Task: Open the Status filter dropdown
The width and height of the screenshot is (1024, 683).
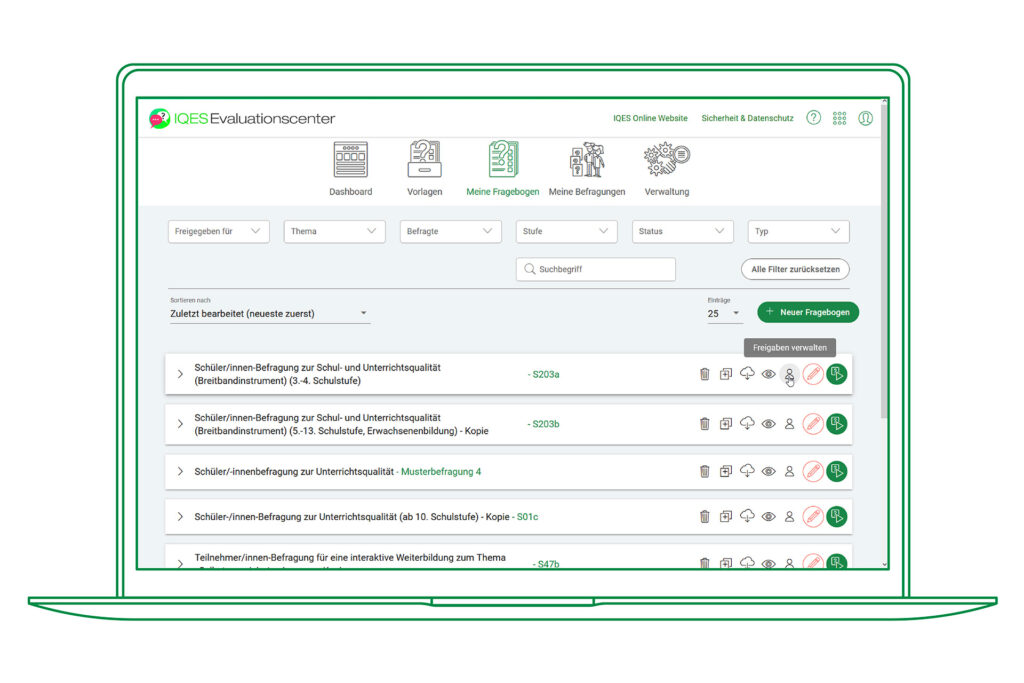Action: click(682, 231)
